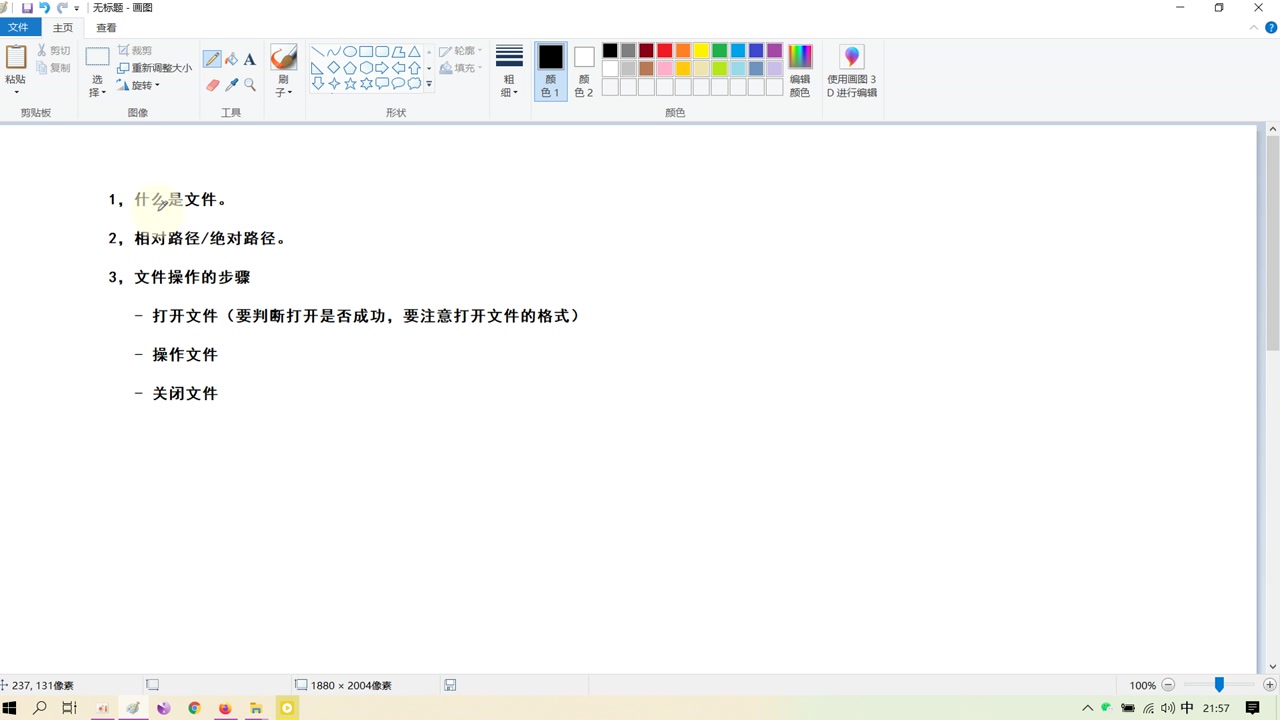Open Firefox from the taskbar
Screen dimensions: 1280x720
(225, 708)
